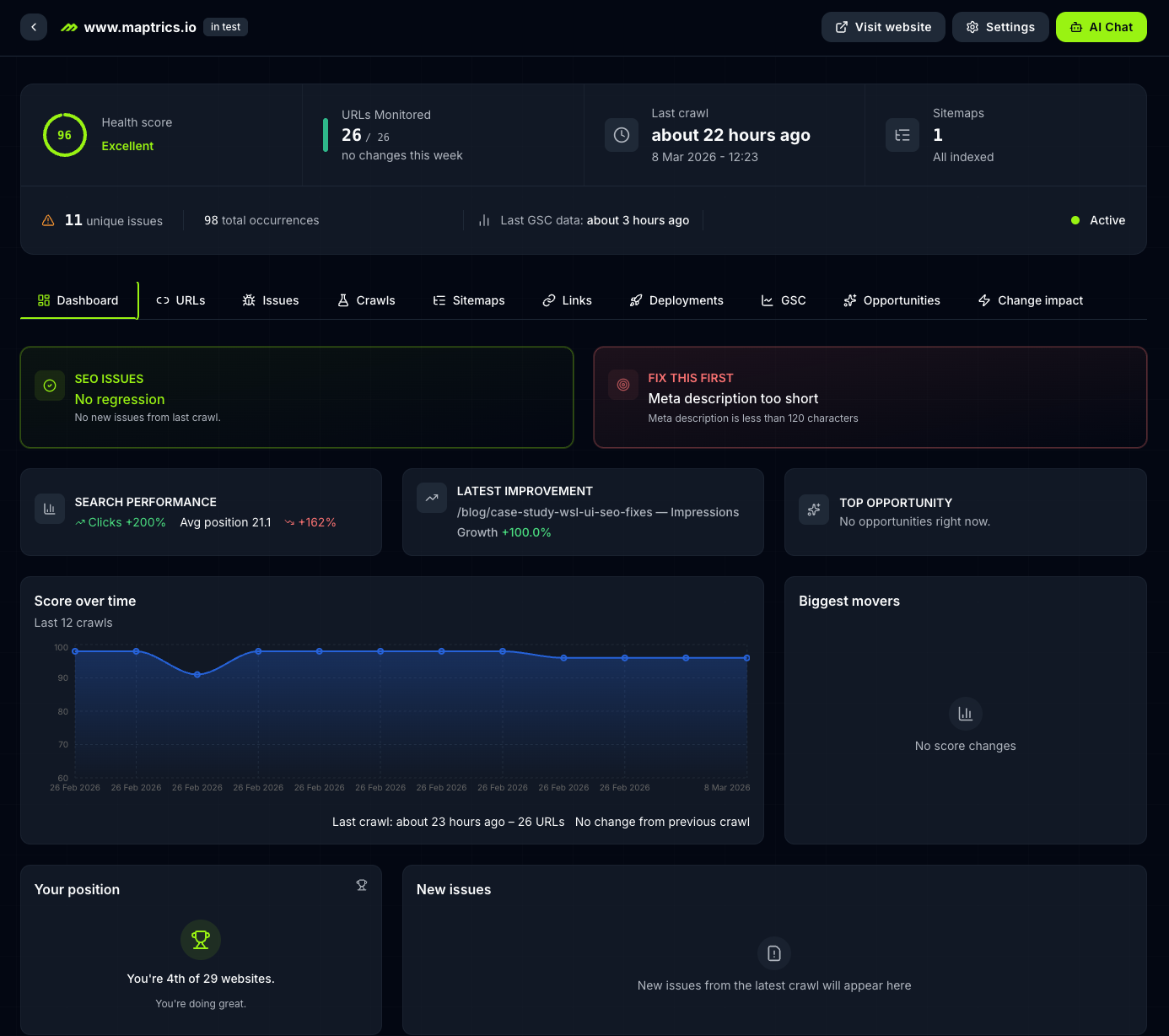Click the first data point on score chart

pos(75,651)
